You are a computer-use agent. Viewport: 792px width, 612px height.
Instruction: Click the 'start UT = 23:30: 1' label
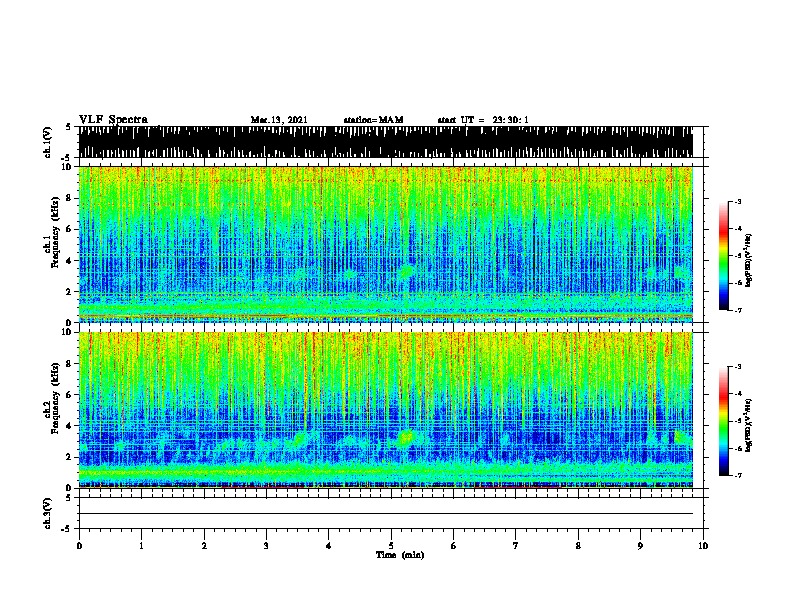tap(483, 120)
